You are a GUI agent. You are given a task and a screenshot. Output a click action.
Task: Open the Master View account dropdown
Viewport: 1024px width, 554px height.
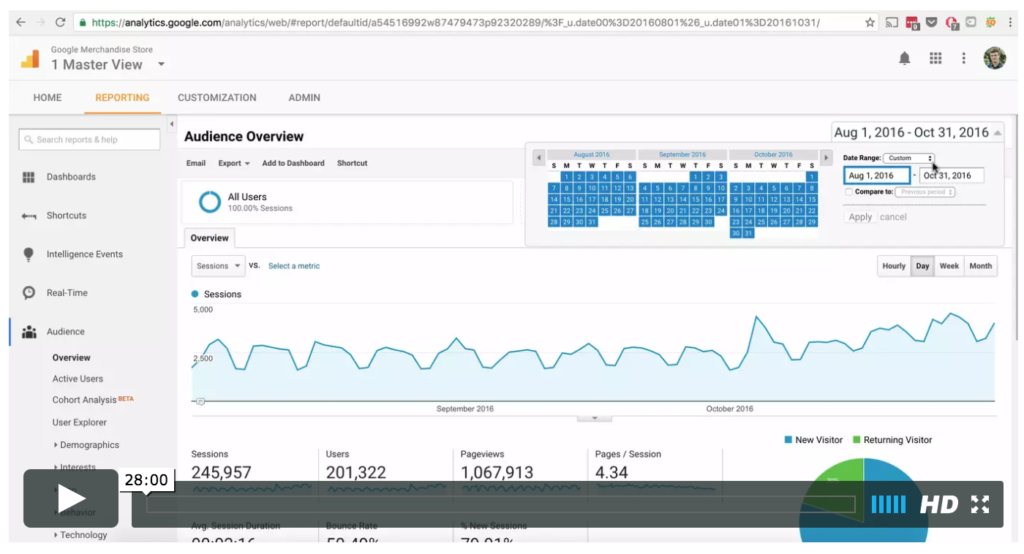click(x=161, y=65)
